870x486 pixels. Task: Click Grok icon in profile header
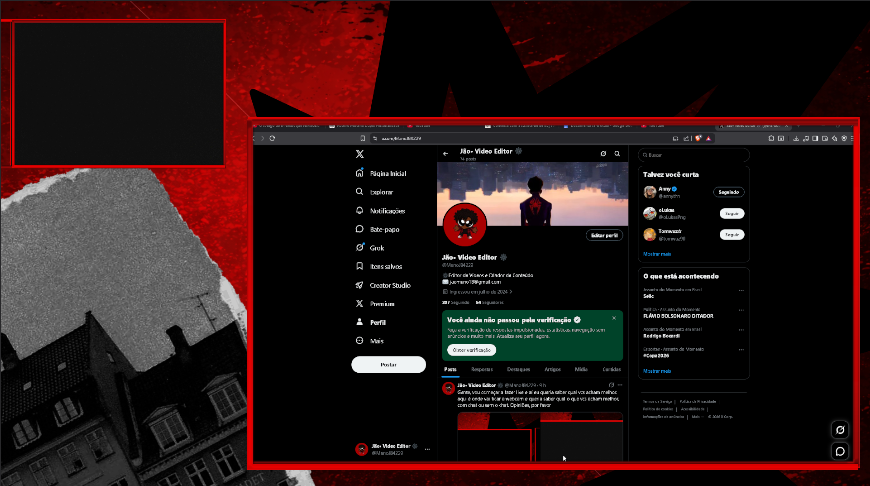[603, 154]
